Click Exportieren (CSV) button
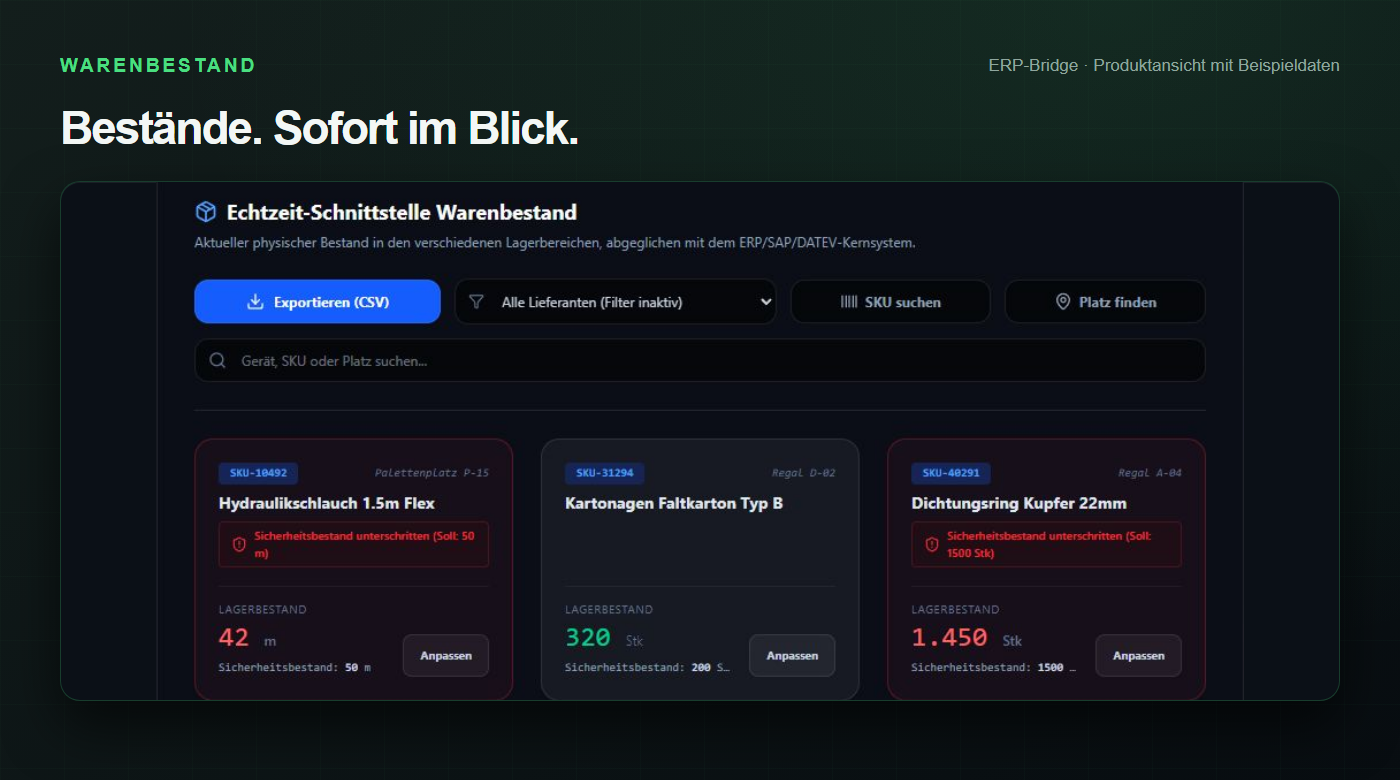 (x=317, y=302)
